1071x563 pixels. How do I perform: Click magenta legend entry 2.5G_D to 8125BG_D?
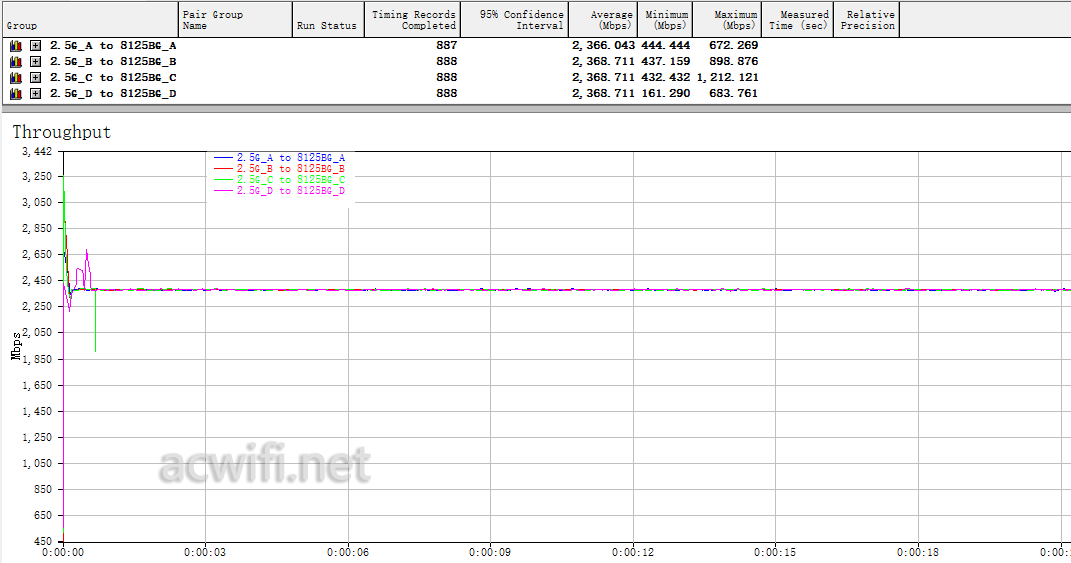[x=280, y=191]
